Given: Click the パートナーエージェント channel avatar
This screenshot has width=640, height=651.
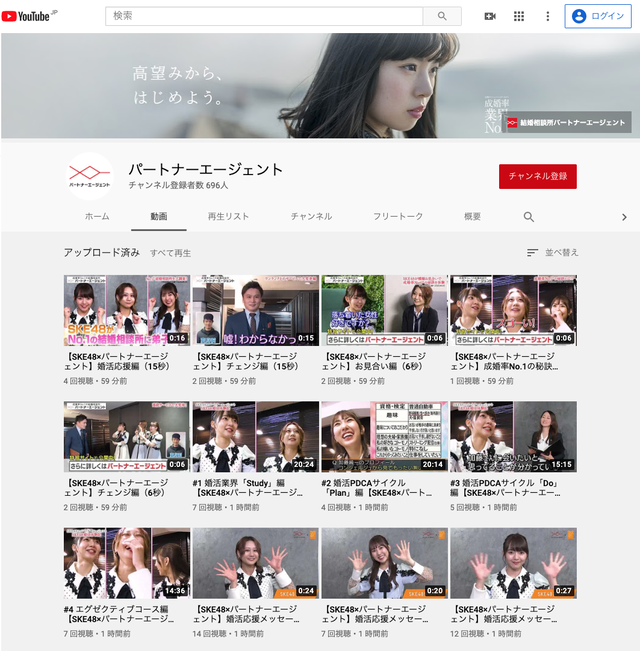Looking at the screenshot, I should click(x=90, y=176).
